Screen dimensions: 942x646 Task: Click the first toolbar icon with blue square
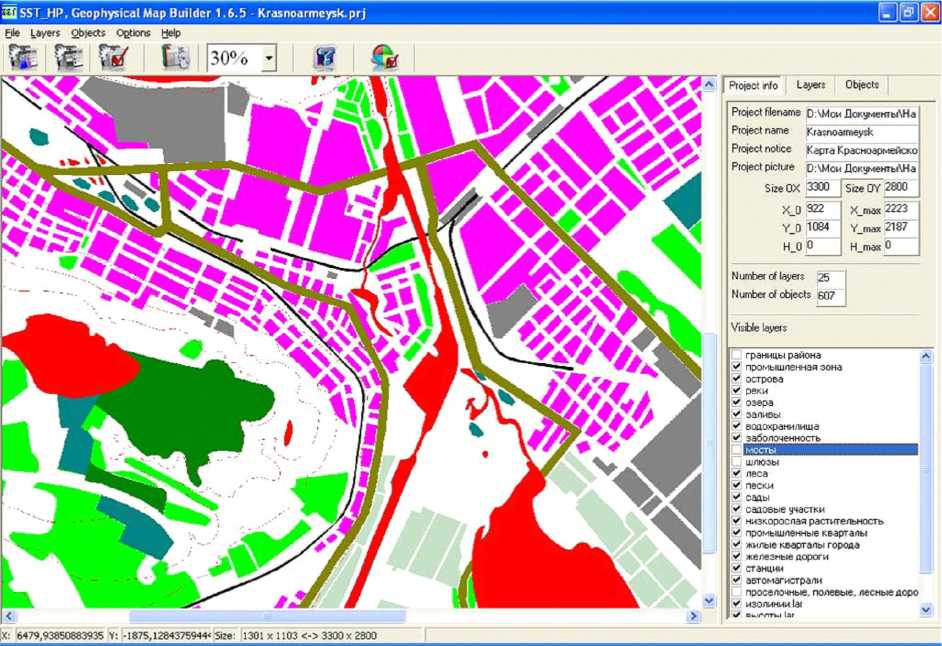[x=22, y=57]
